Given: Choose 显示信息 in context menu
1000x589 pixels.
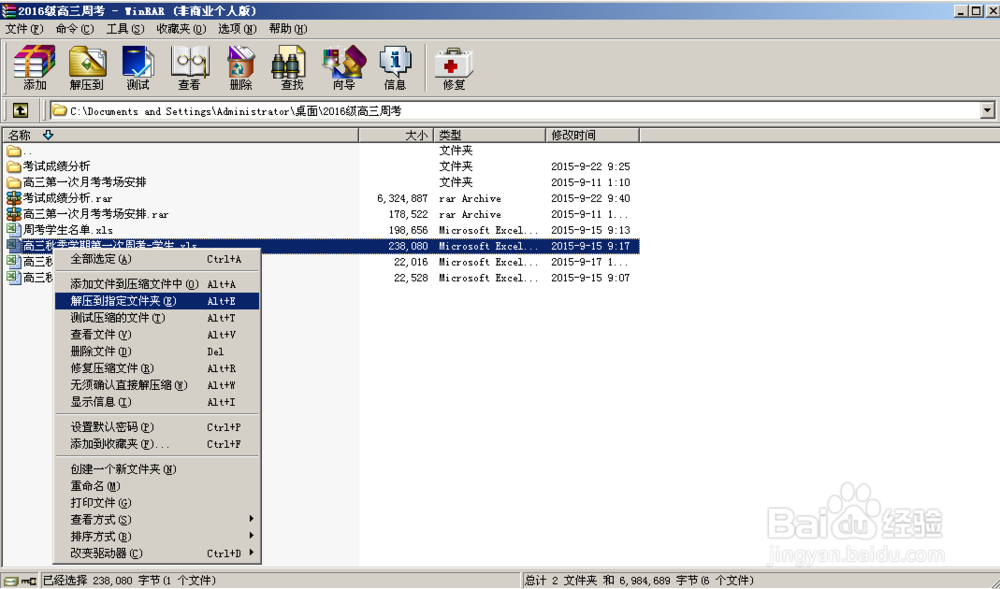Looking at the screenshot, I should pyautogui.click(x=157, y=402).
